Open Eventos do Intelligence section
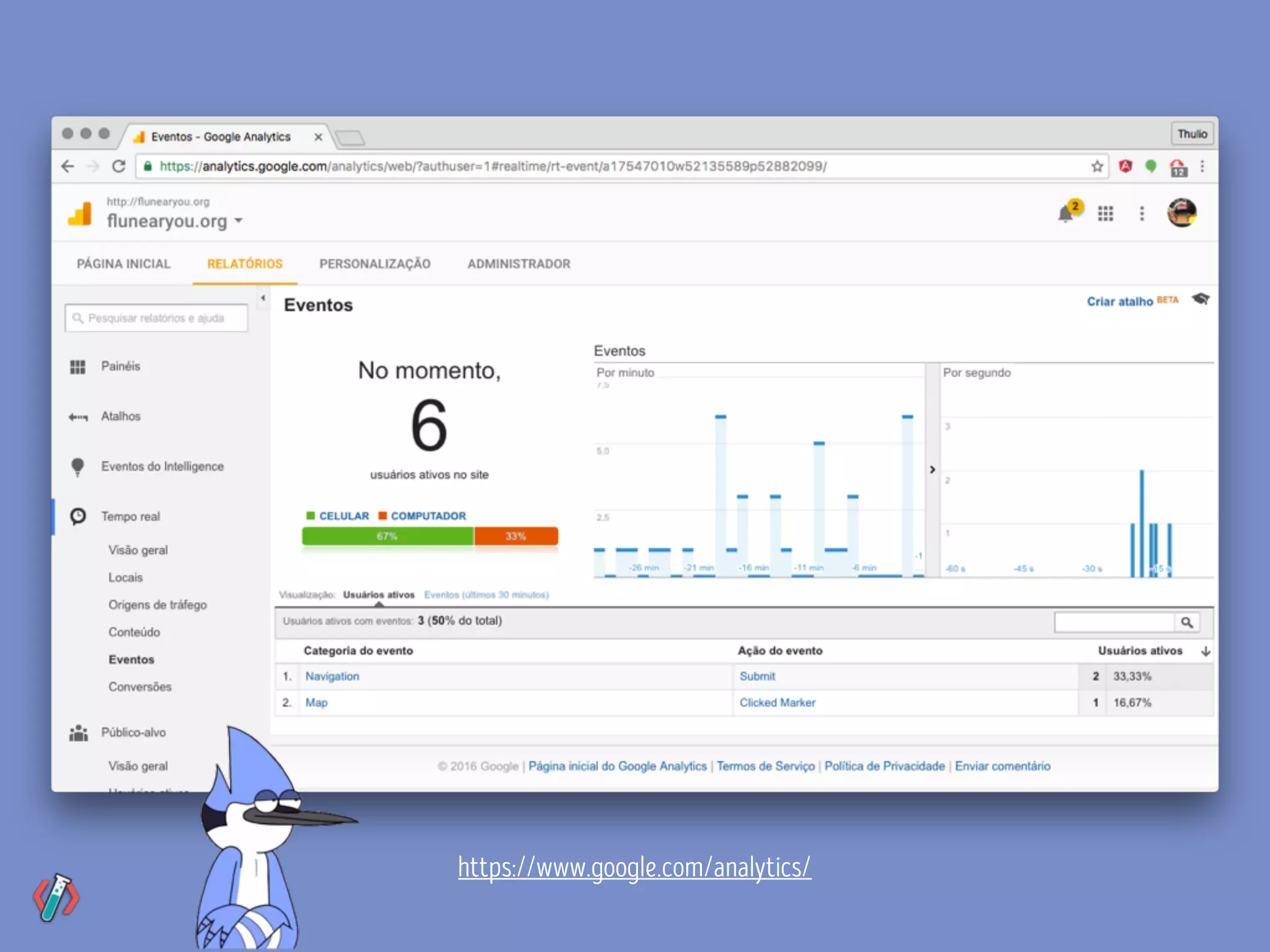1270x952 pixels. tap(162, 466)
